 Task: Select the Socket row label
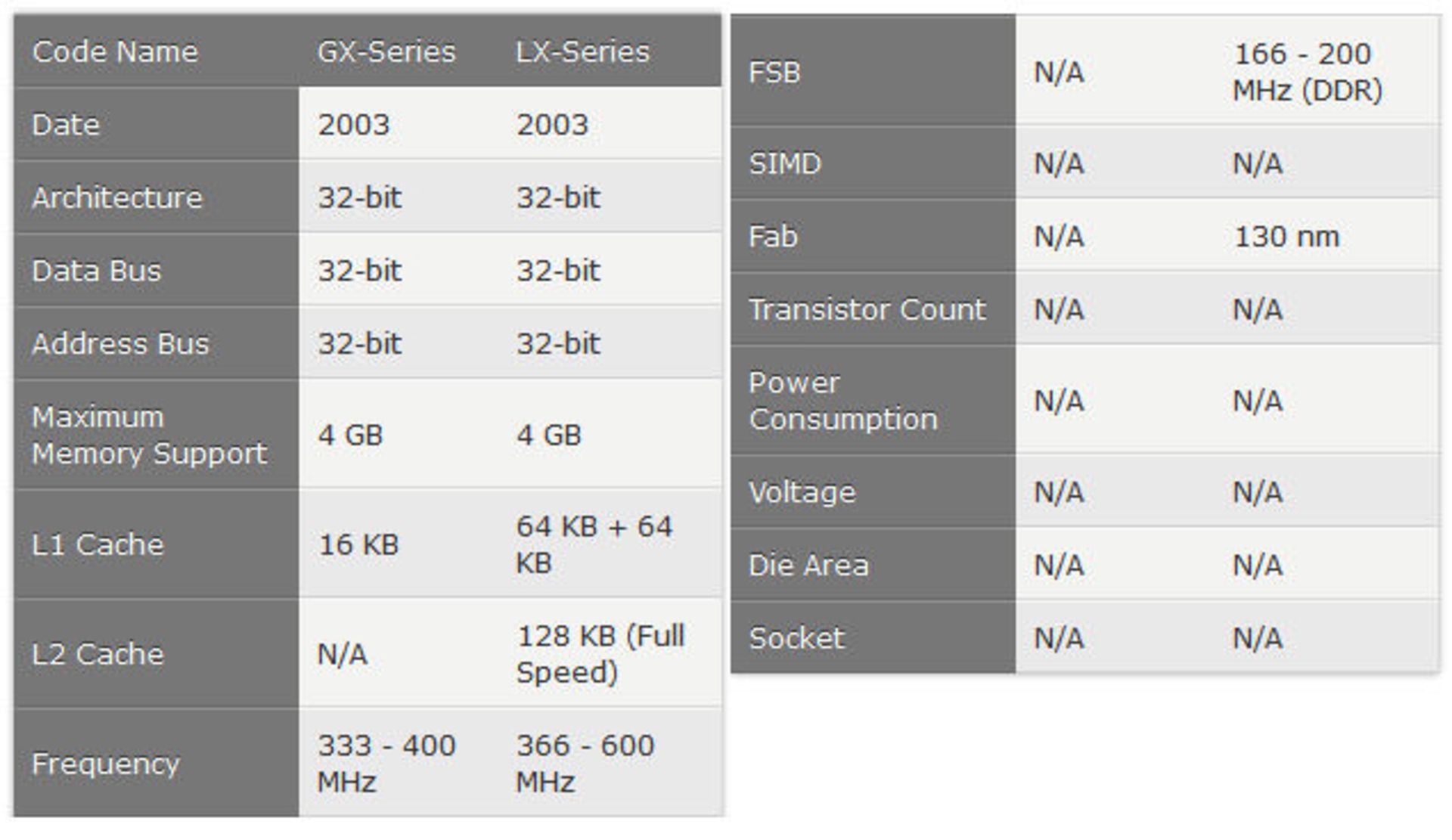(x=796, y=638)
